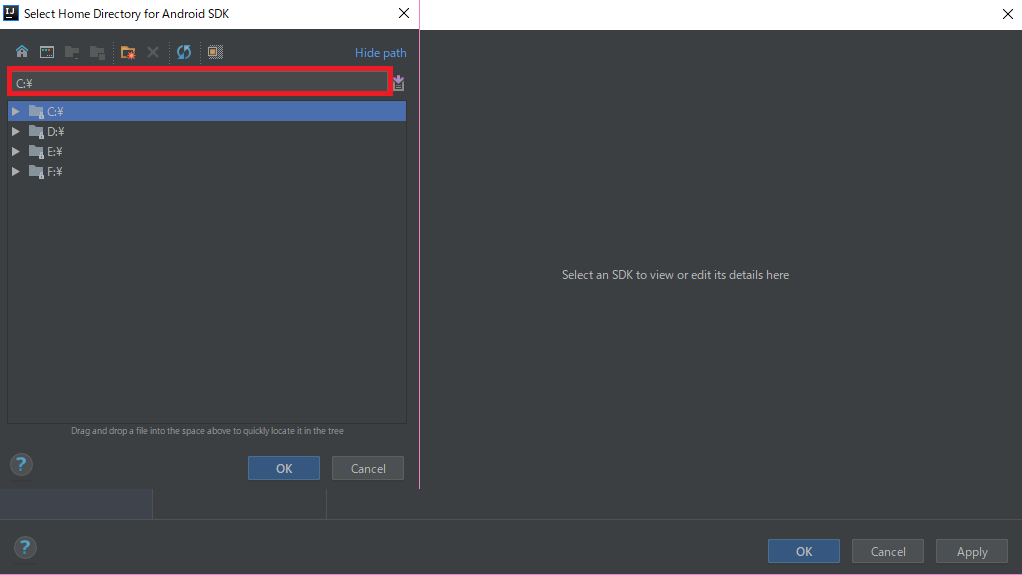Close the Project Structure background window
This screenshot has height=575, width=1022.
pos(1008,14)
